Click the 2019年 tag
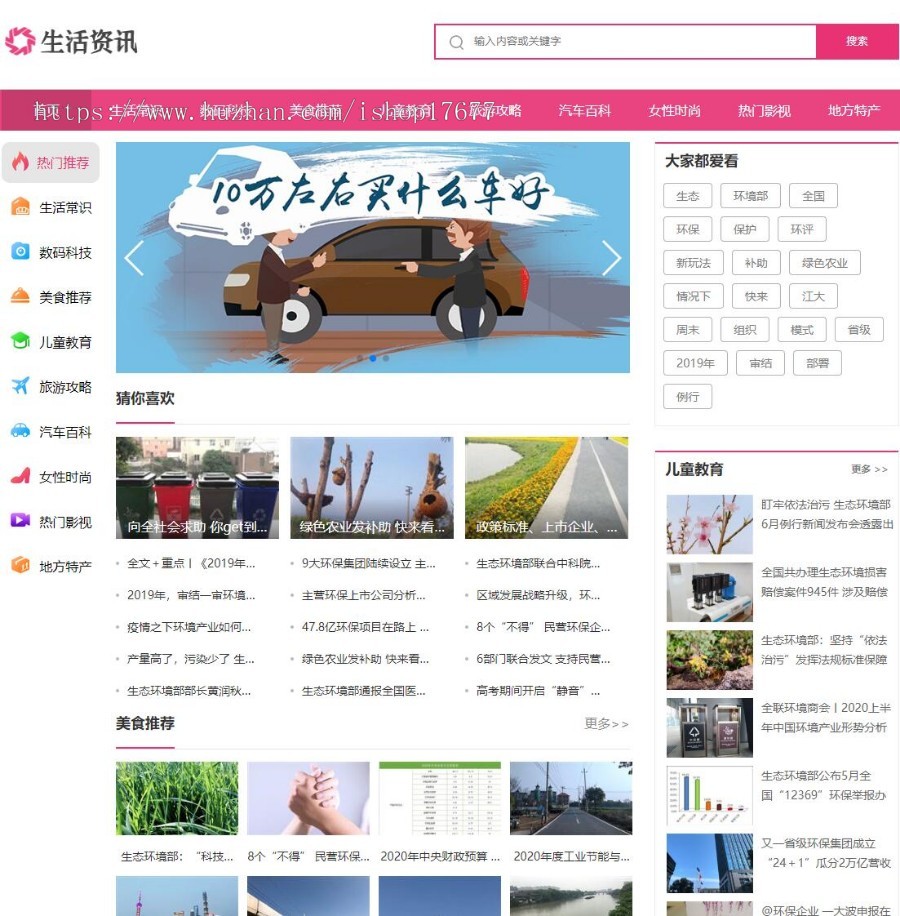The height and width of the screenshot is (916, 900). coord(695,363)
